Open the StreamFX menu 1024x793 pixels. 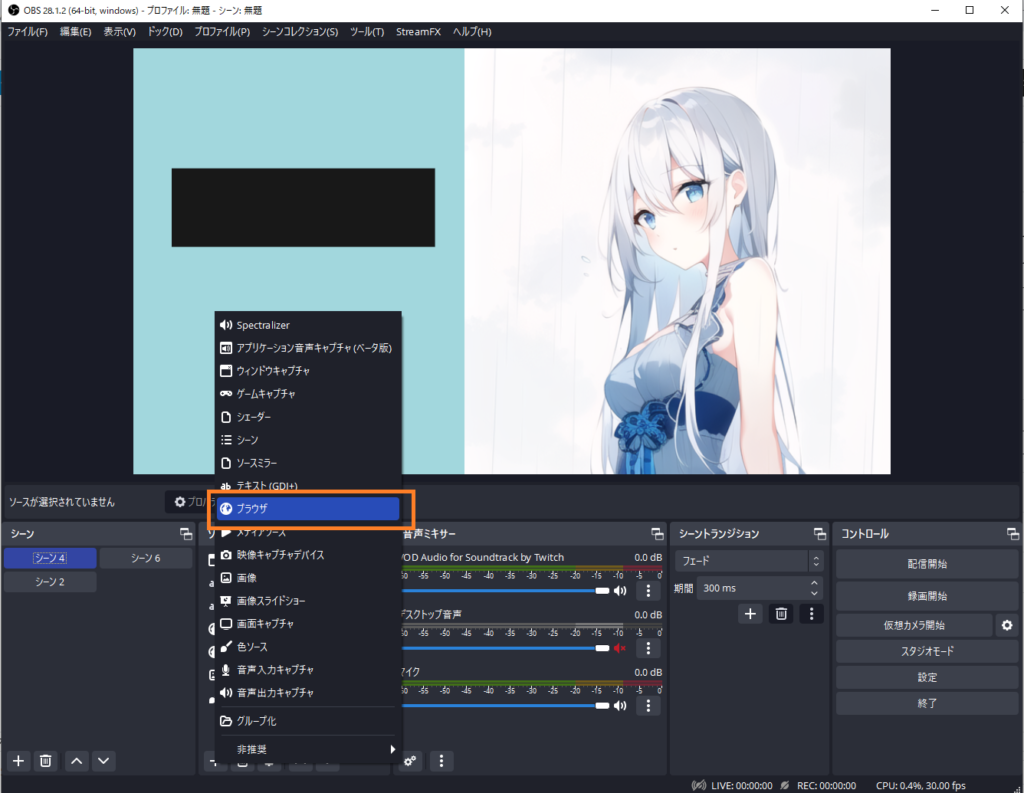click(x=418, y=31)
